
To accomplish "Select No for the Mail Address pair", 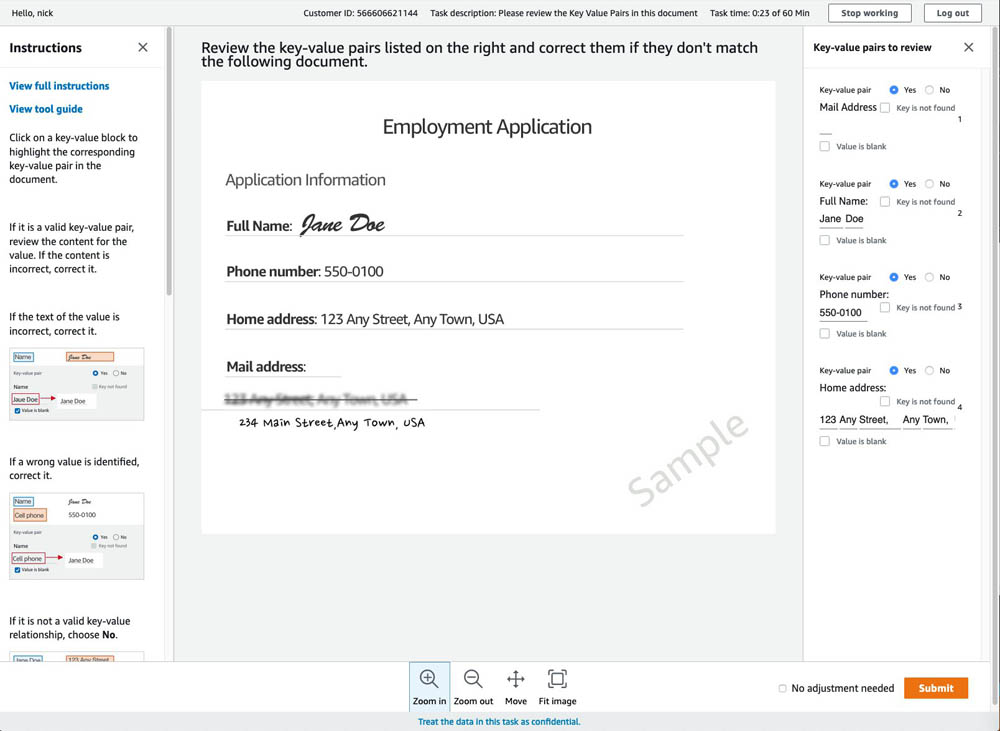I will 929,90.
